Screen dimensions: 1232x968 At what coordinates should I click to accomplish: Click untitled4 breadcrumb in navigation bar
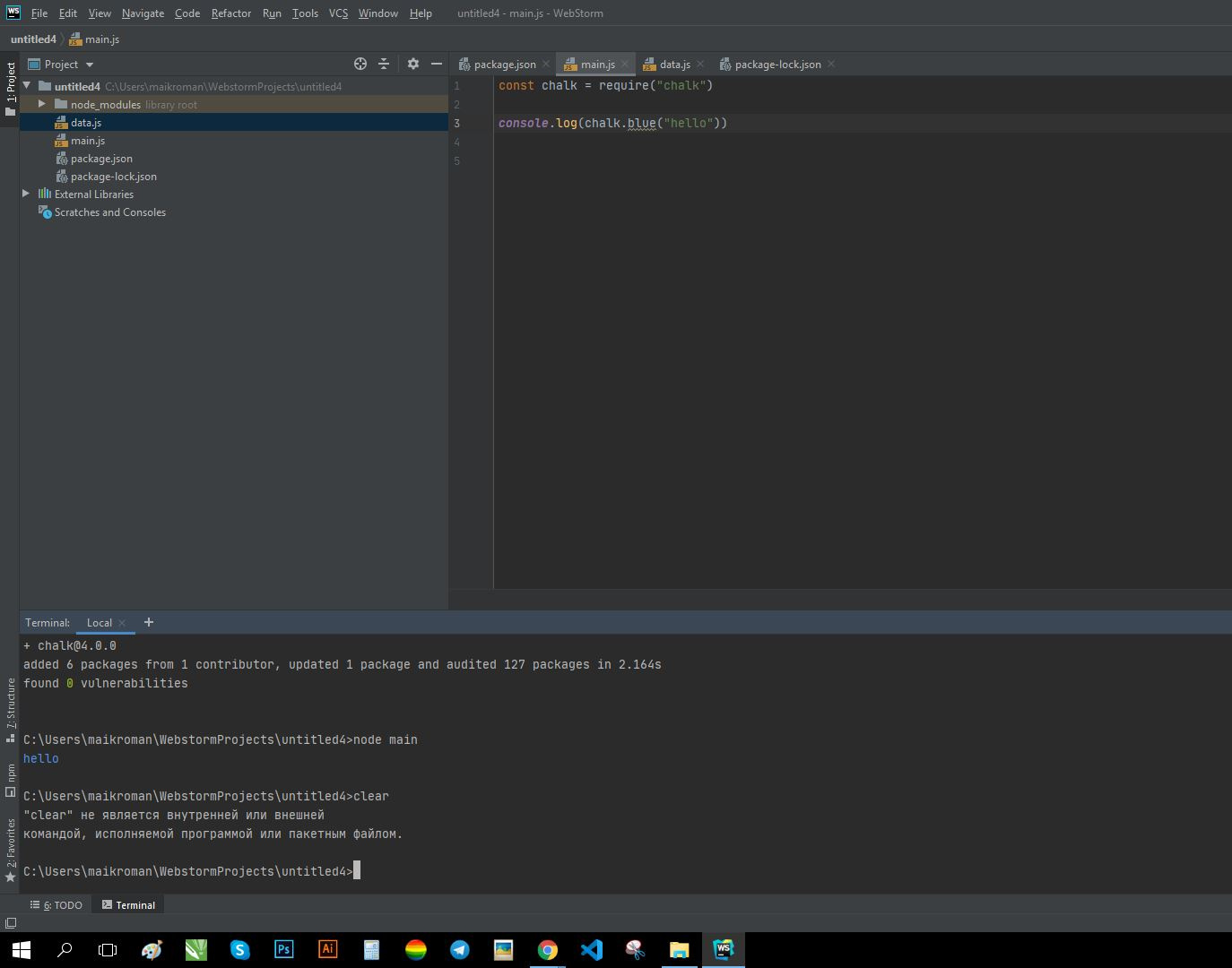[x=33, y=39]
